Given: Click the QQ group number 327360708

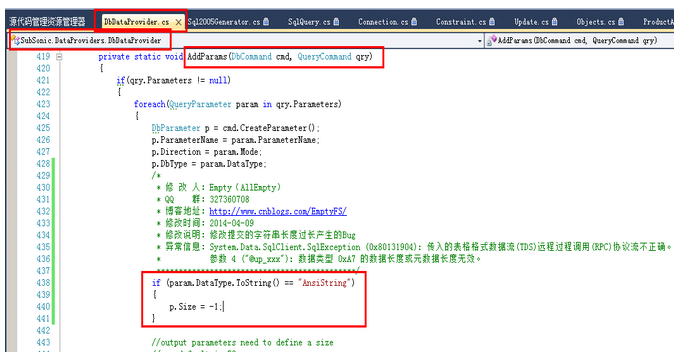Looking at the screenshot, I should tap(229, 200).
